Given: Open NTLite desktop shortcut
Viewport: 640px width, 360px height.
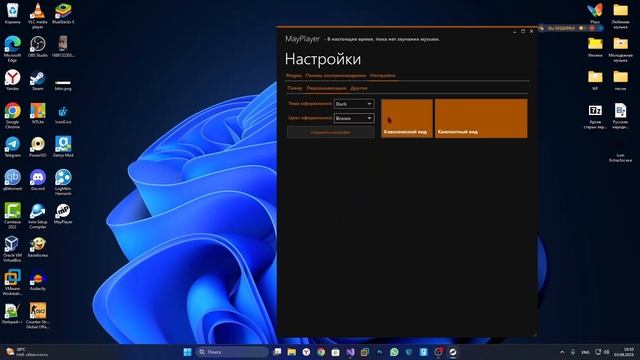Looking at the screenshot, I should (x=38, y=113).
